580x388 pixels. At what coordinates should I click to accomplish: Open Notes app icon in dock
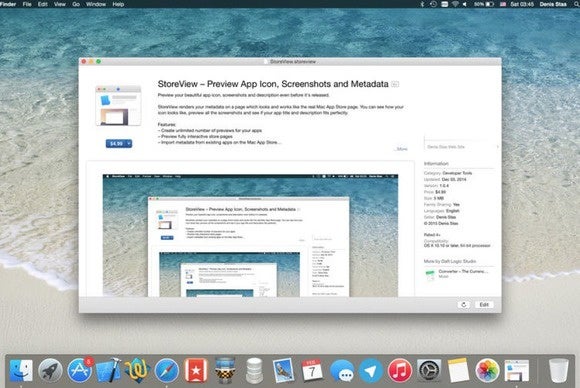458,370
